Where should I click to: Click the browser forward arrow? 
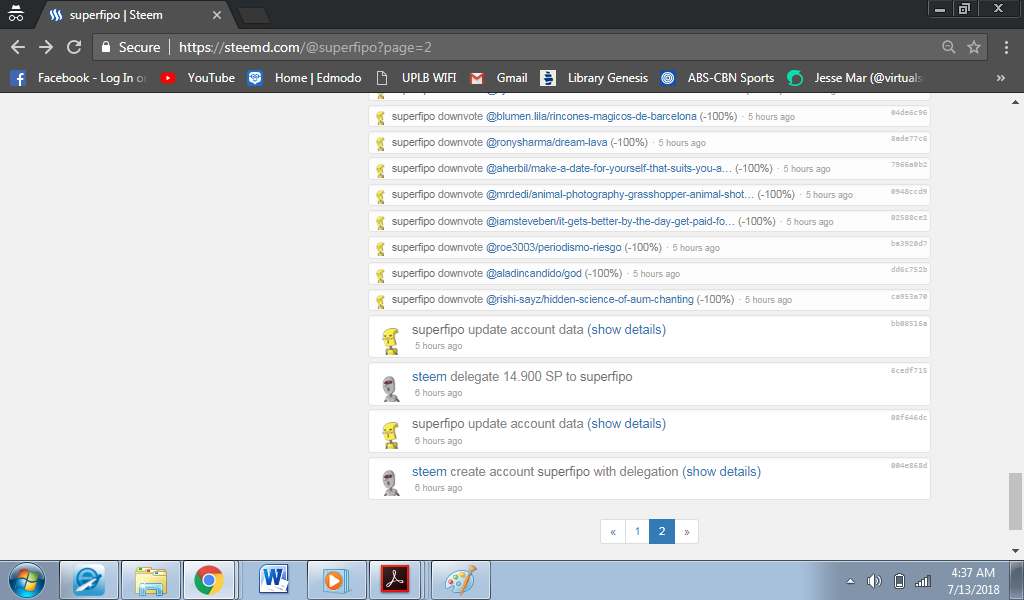click(46, 47)
